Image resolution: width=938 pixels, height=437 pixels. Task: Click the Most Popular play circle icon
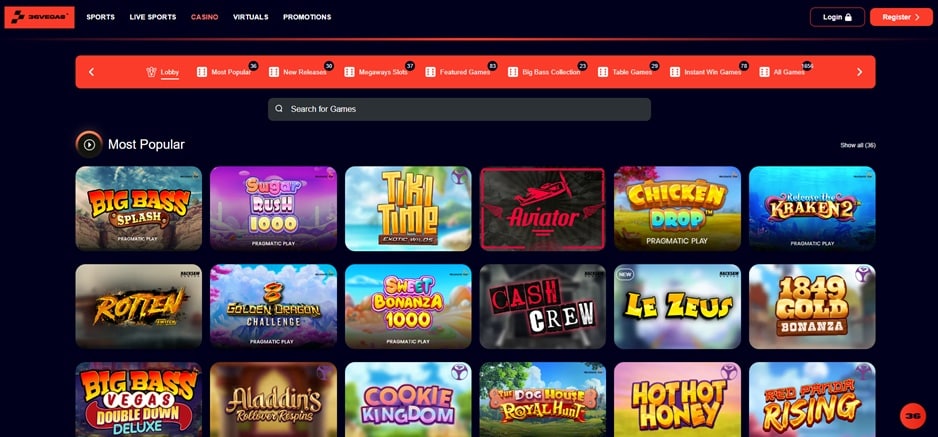(x=89, y=144)
